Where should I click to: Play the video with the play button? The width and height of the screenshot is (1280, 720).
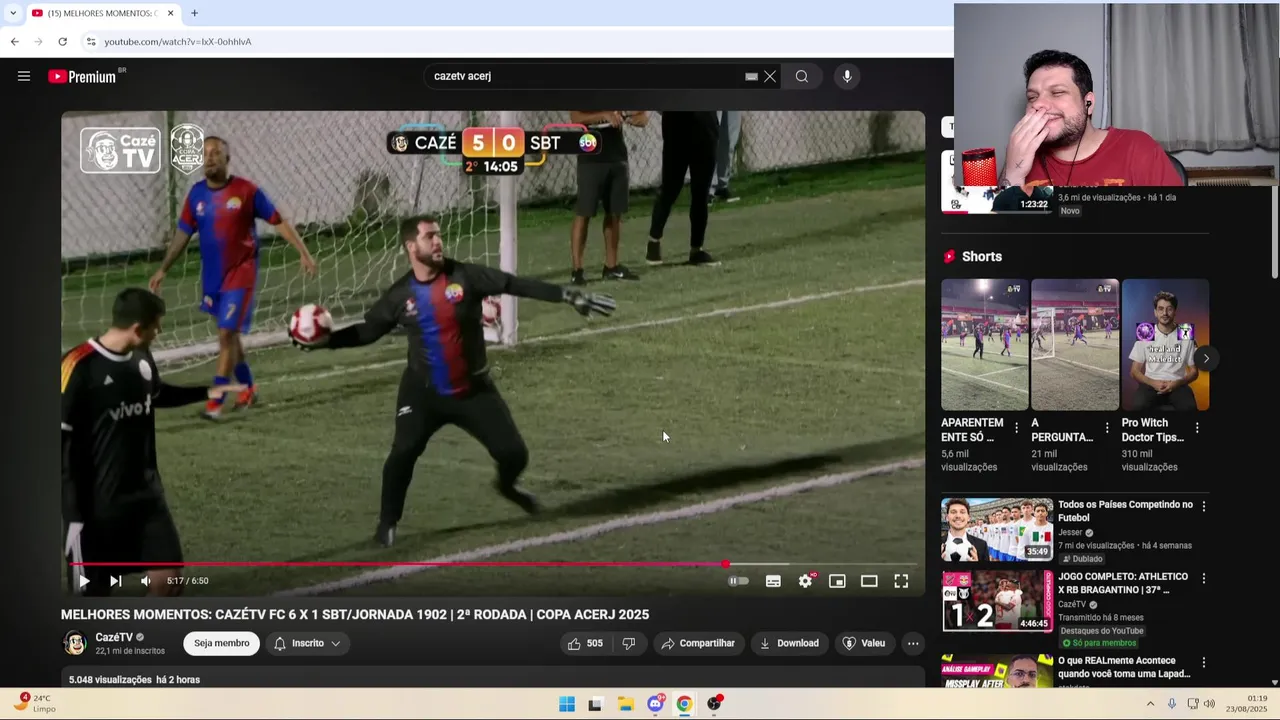click(84, 581)
